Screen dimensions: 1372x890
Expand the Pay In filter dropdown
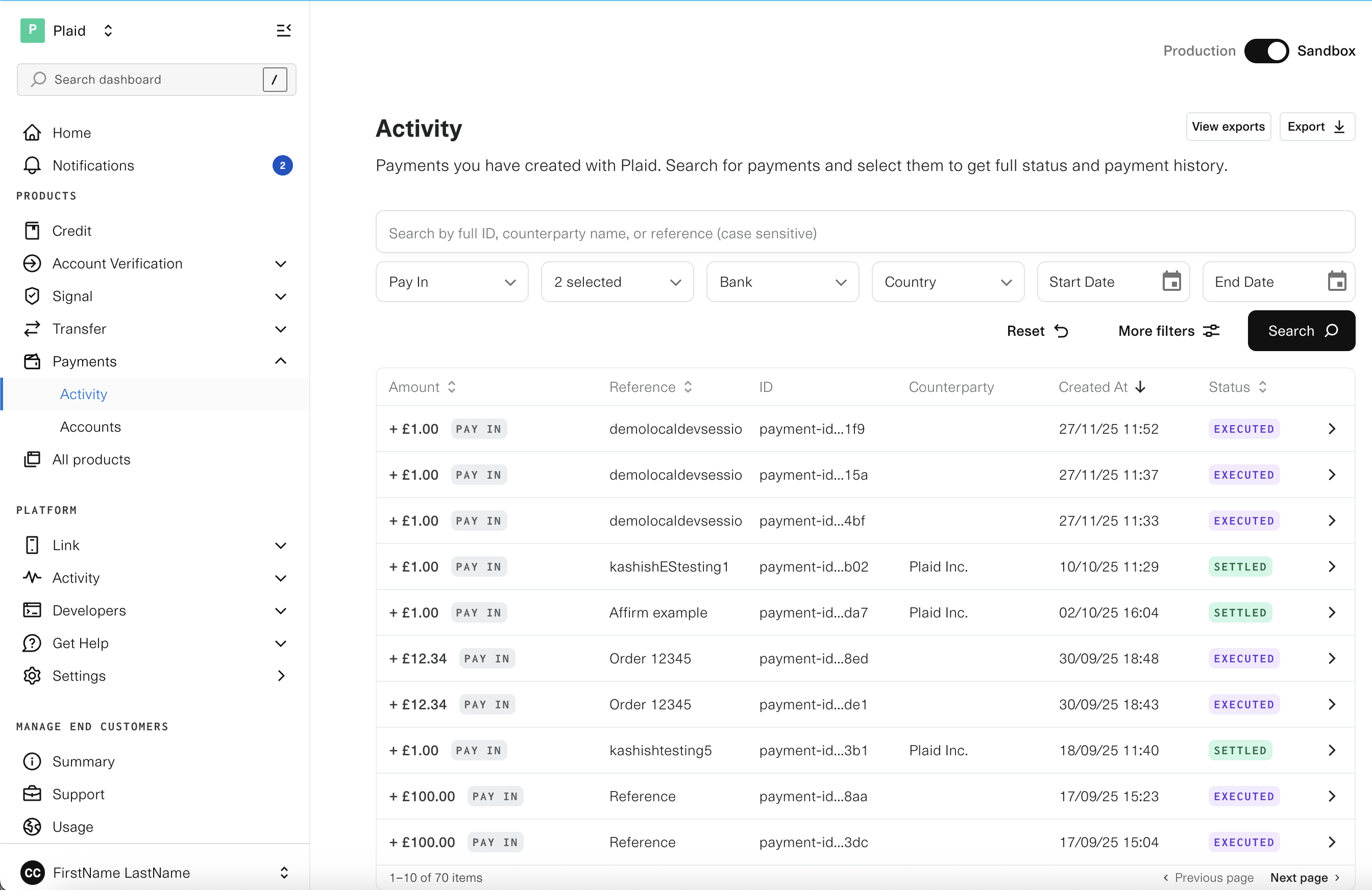click(452, 282)
